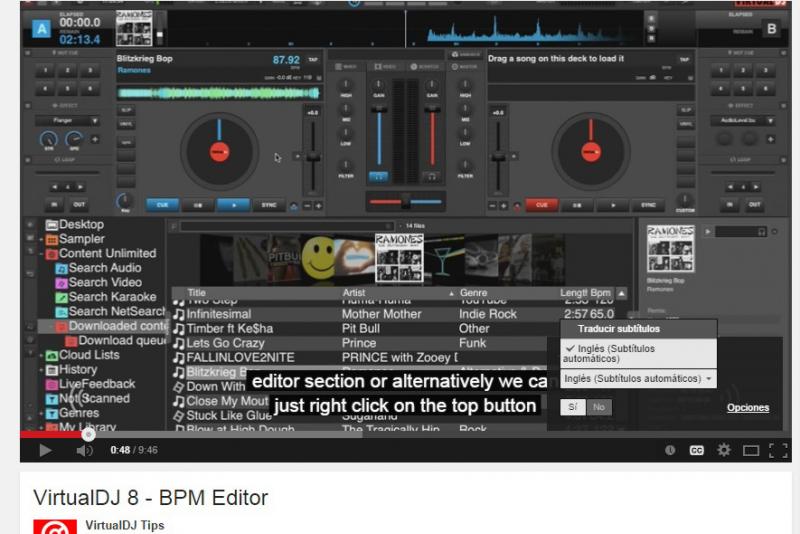Image resolution: width=800 pixels, height=534 pixels.
Task: Click the No button
Action: pos(599,407)
